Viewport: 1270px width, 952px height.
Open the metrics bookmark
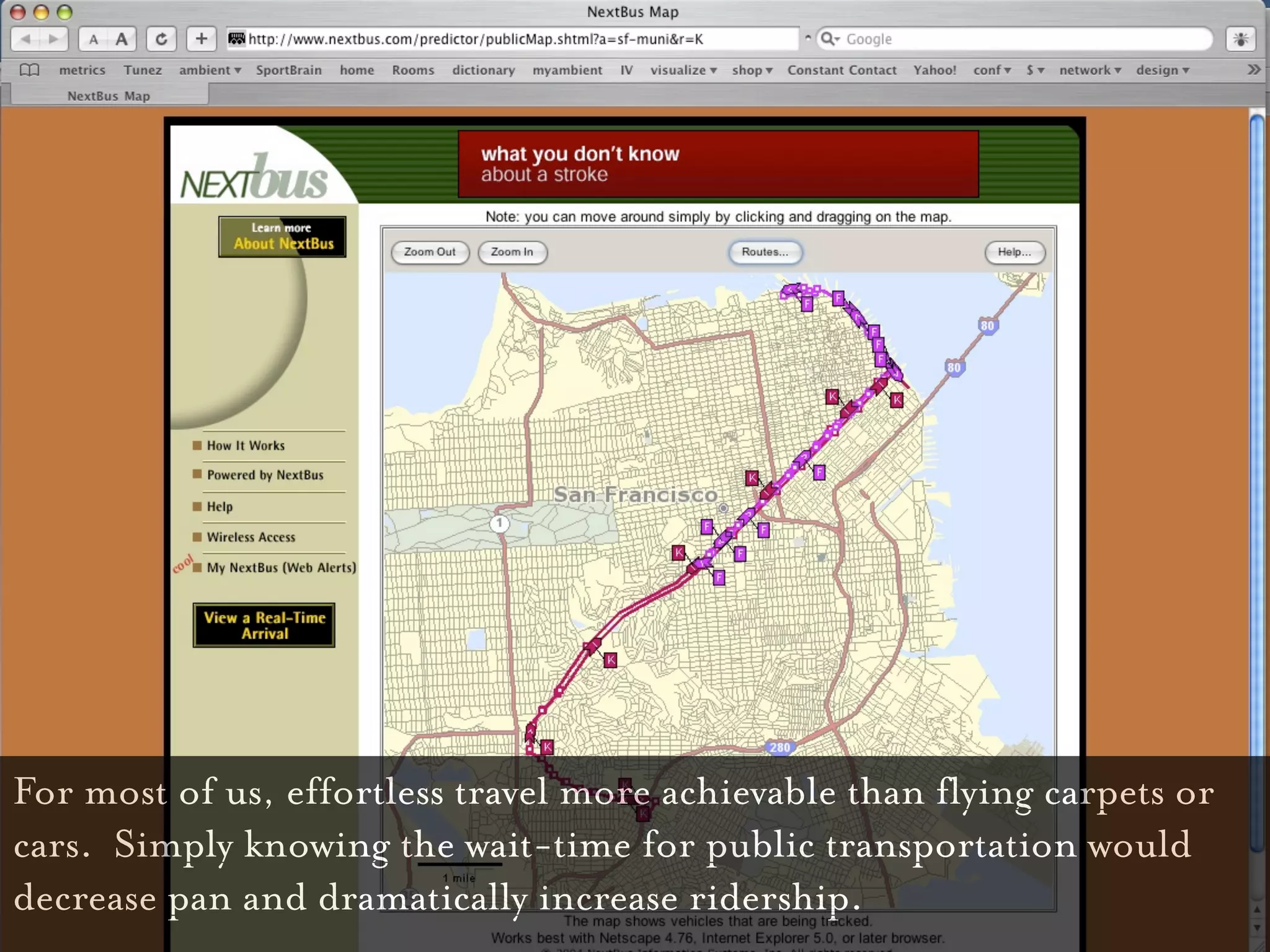(82, 70)
